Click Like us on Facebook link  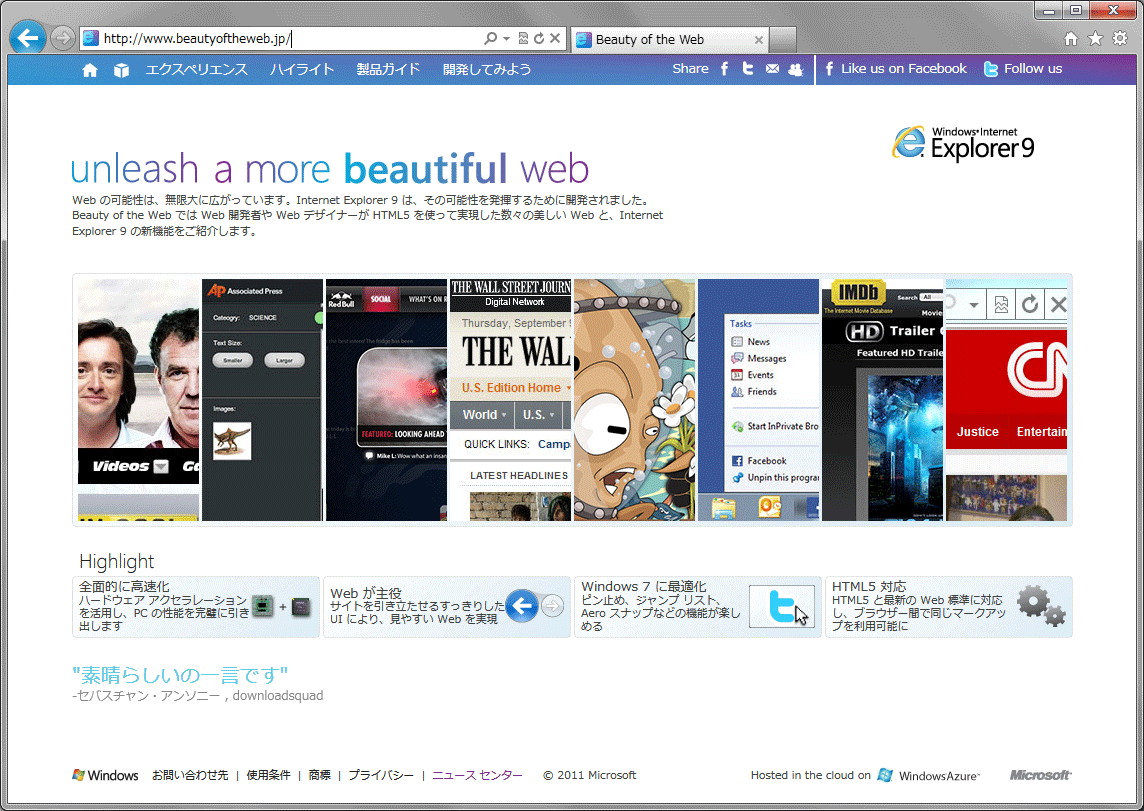tap(896, 69)
